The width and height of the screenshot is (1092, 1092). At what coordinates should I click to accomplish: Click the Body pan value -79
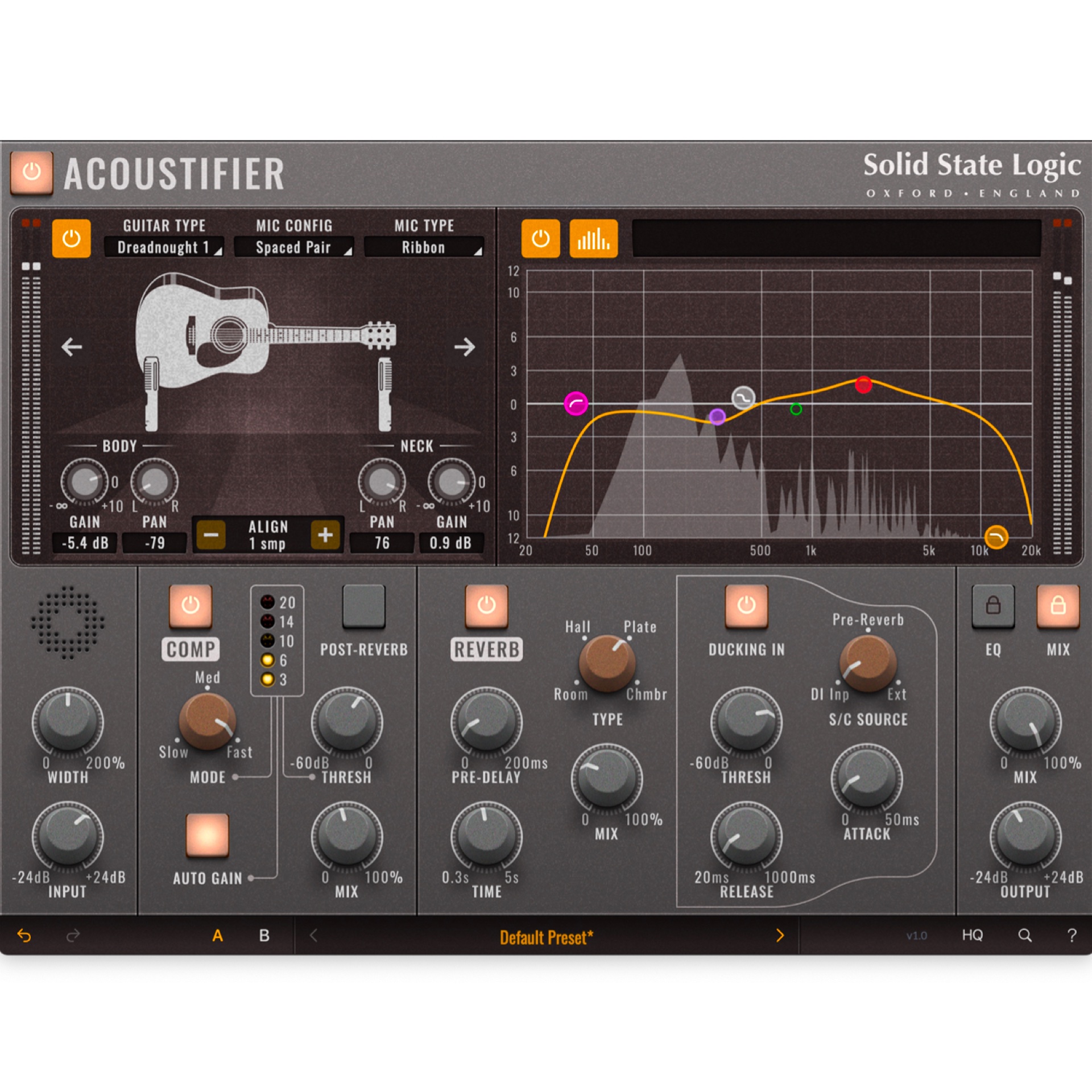pyautogui.click(x=155, y=543)
